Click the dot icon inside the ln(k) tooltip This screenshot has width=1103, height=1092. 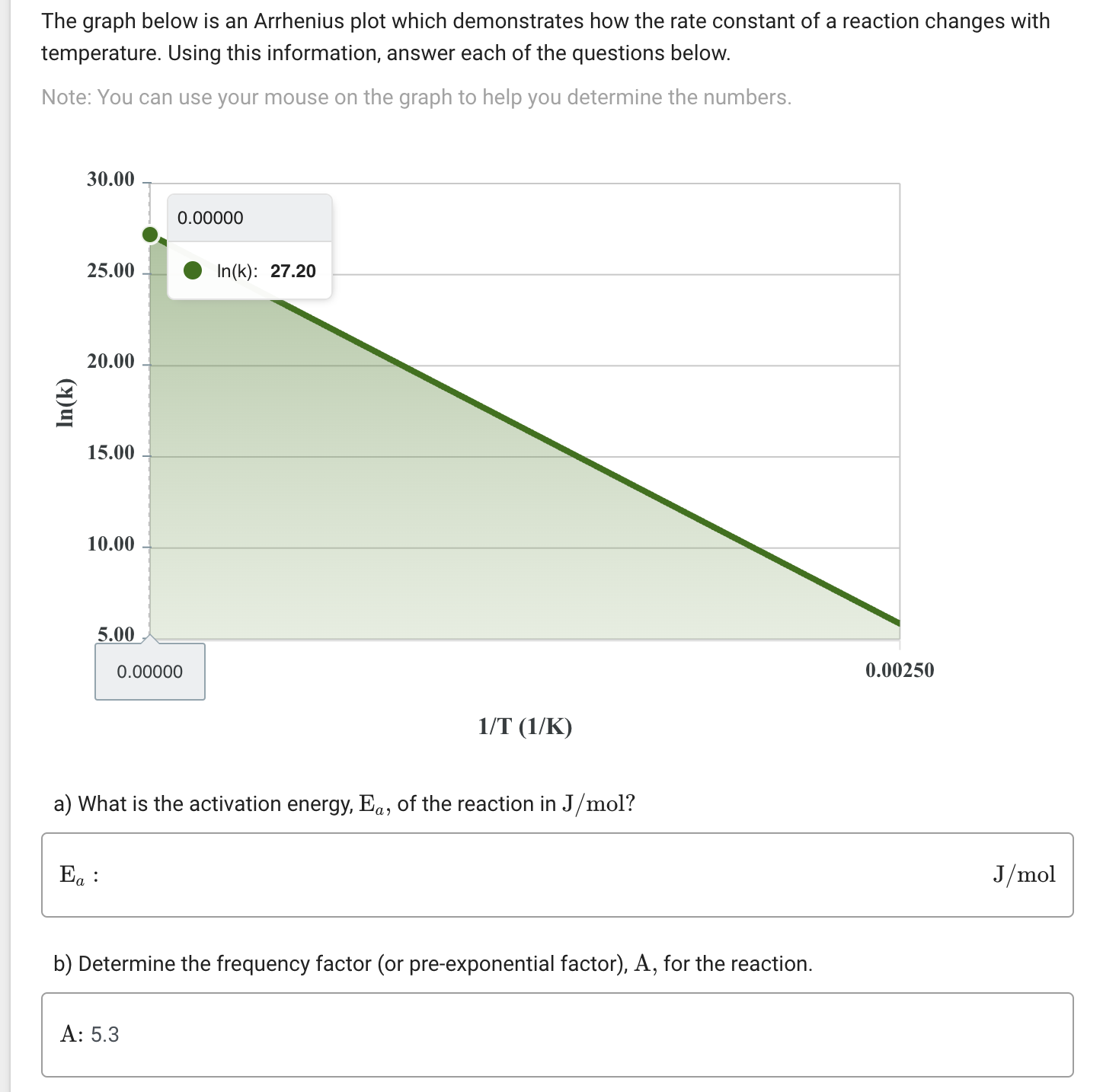tap(193, 270)
